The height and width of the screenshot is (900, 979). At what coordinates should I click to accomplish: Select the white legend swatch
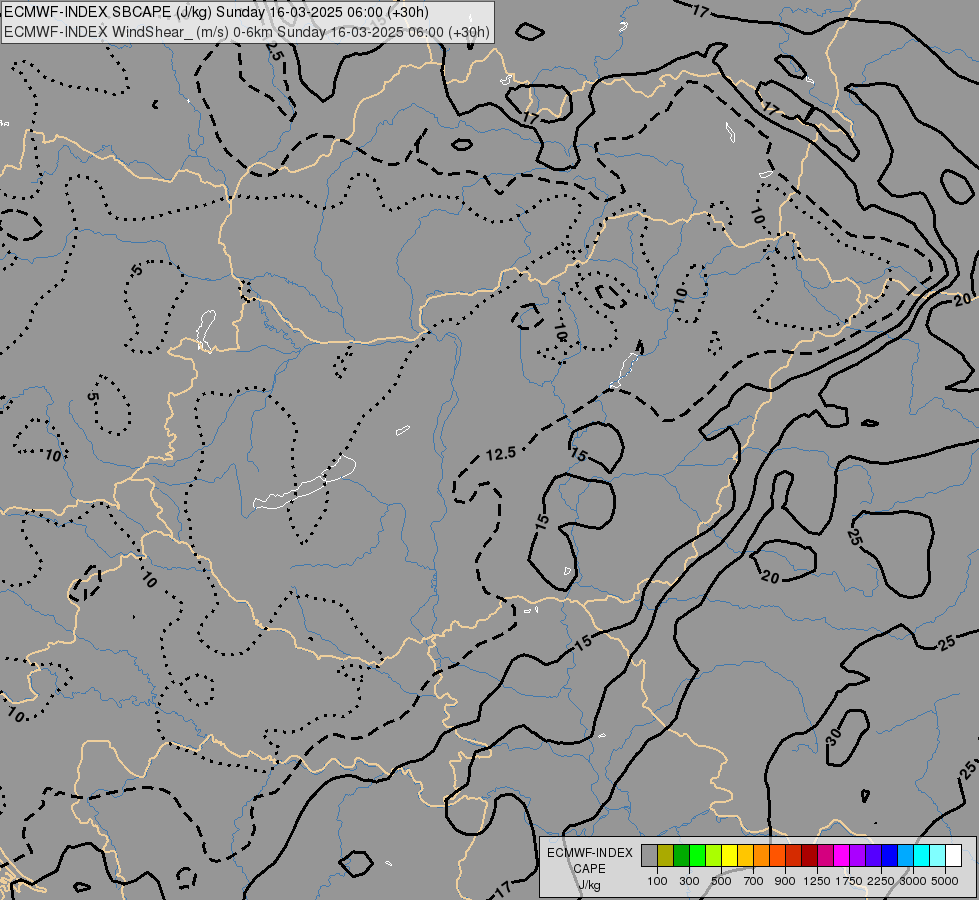click(953, 856)
